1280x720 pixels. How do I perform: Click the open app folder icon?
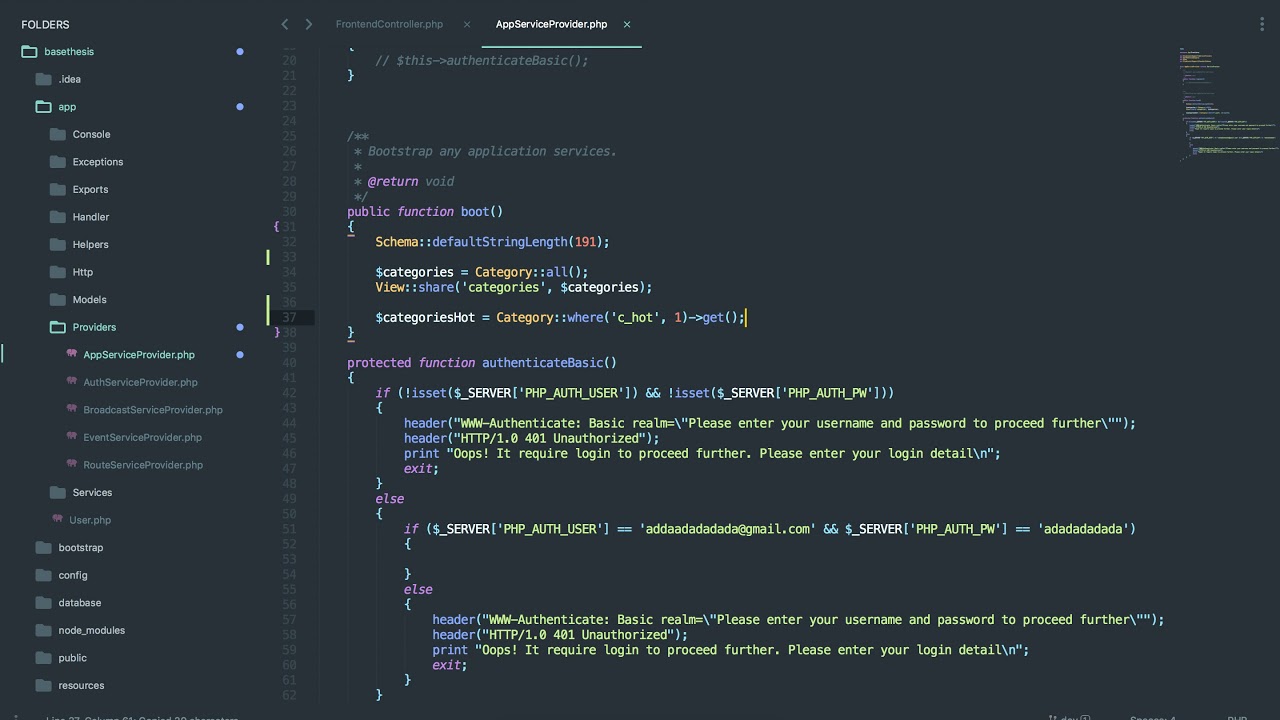(43, 106)
